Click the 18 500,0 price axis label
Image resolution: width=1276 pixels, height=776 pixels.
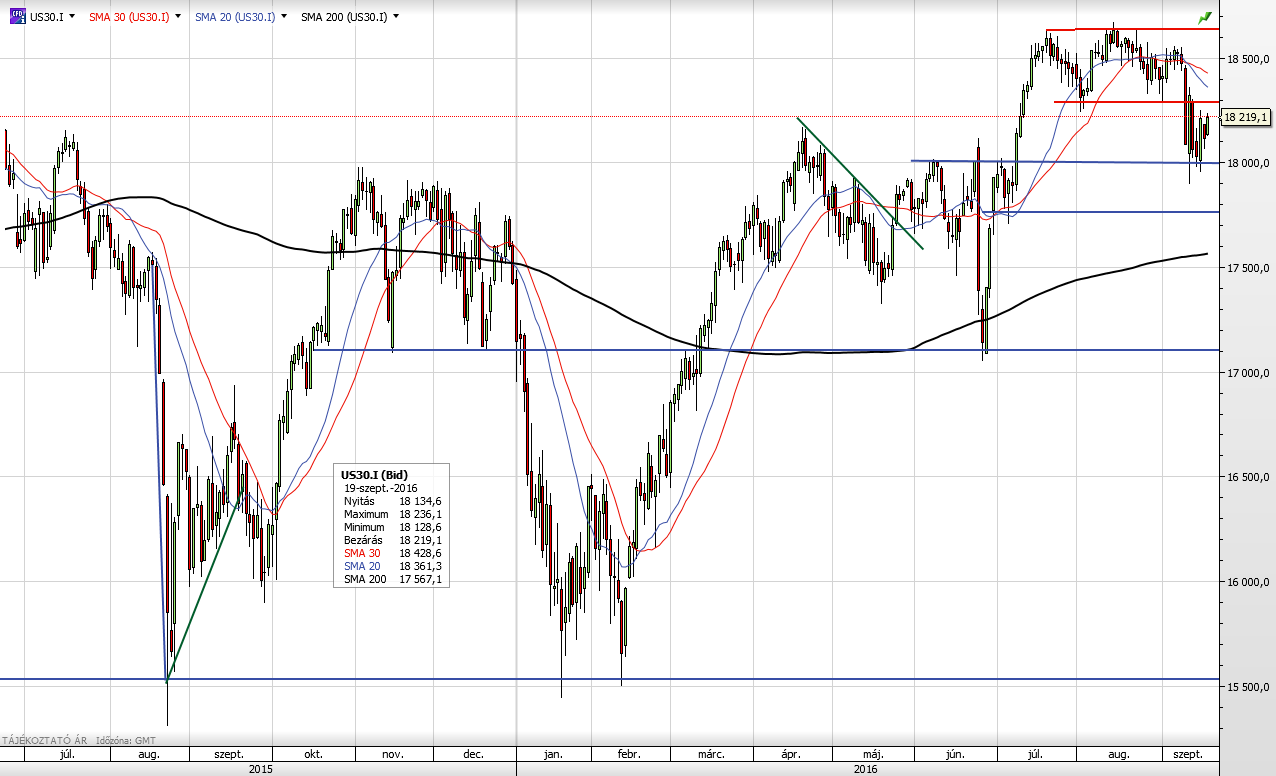[x=1248, y=59]
